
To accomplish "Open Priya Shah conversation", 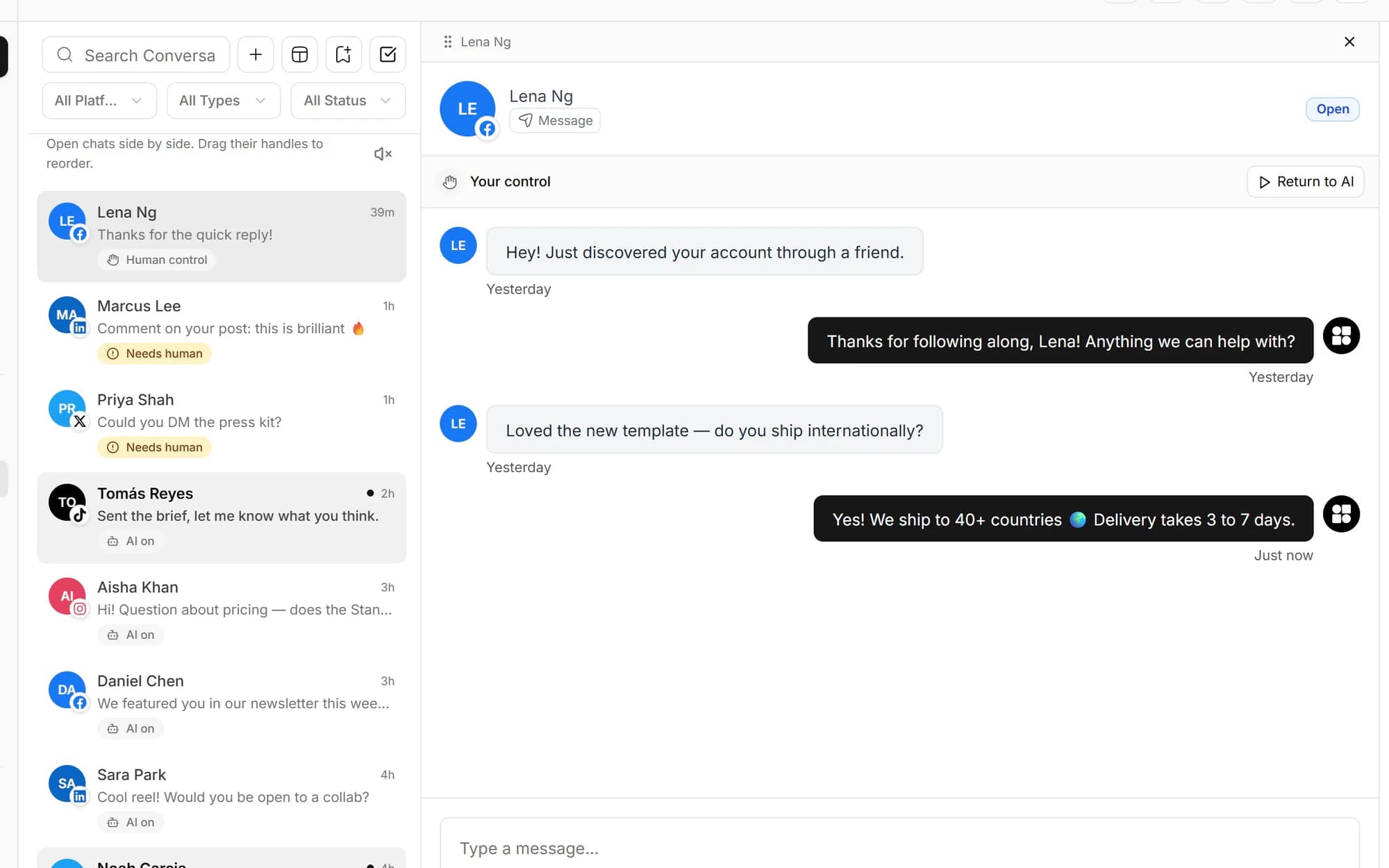I will point(222,424).
